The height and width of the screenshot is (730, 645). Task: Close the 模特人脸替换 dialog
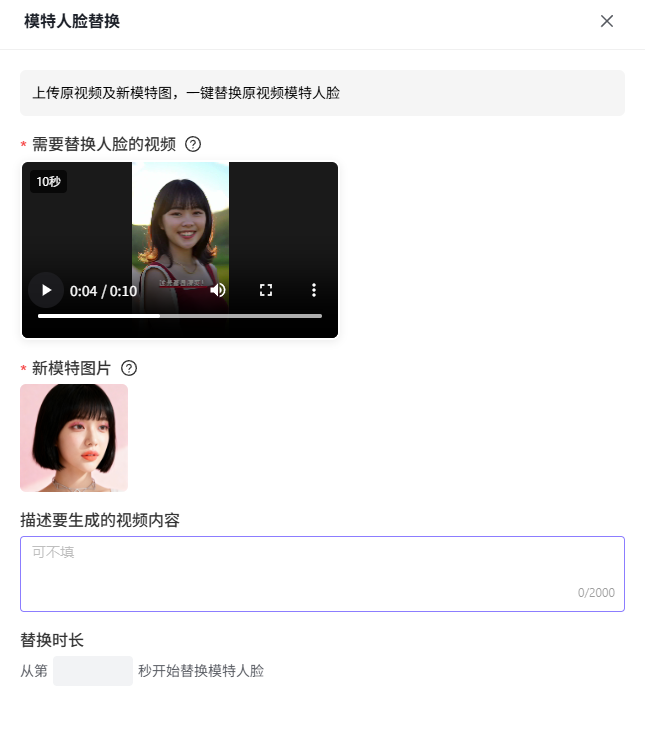[607, 21]
